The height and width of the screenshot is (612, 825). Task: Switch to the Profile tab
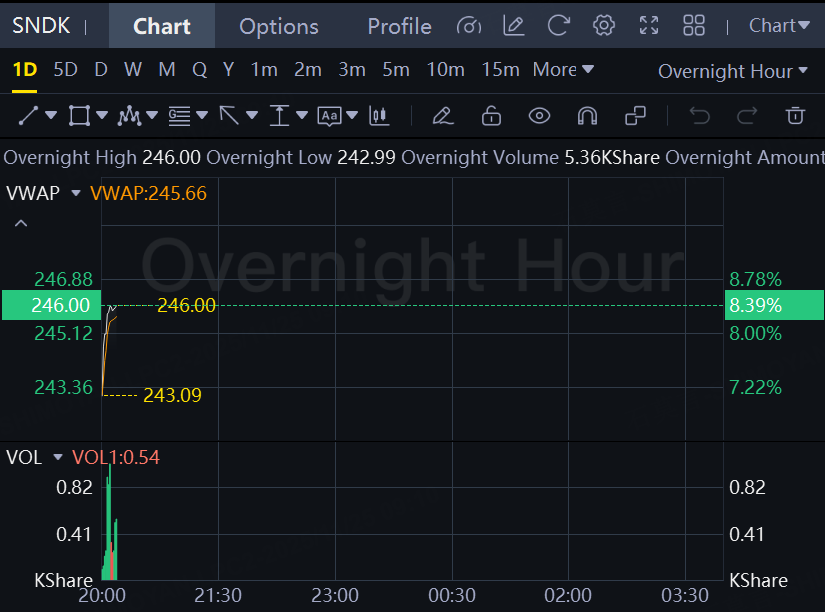pos(399,26)
